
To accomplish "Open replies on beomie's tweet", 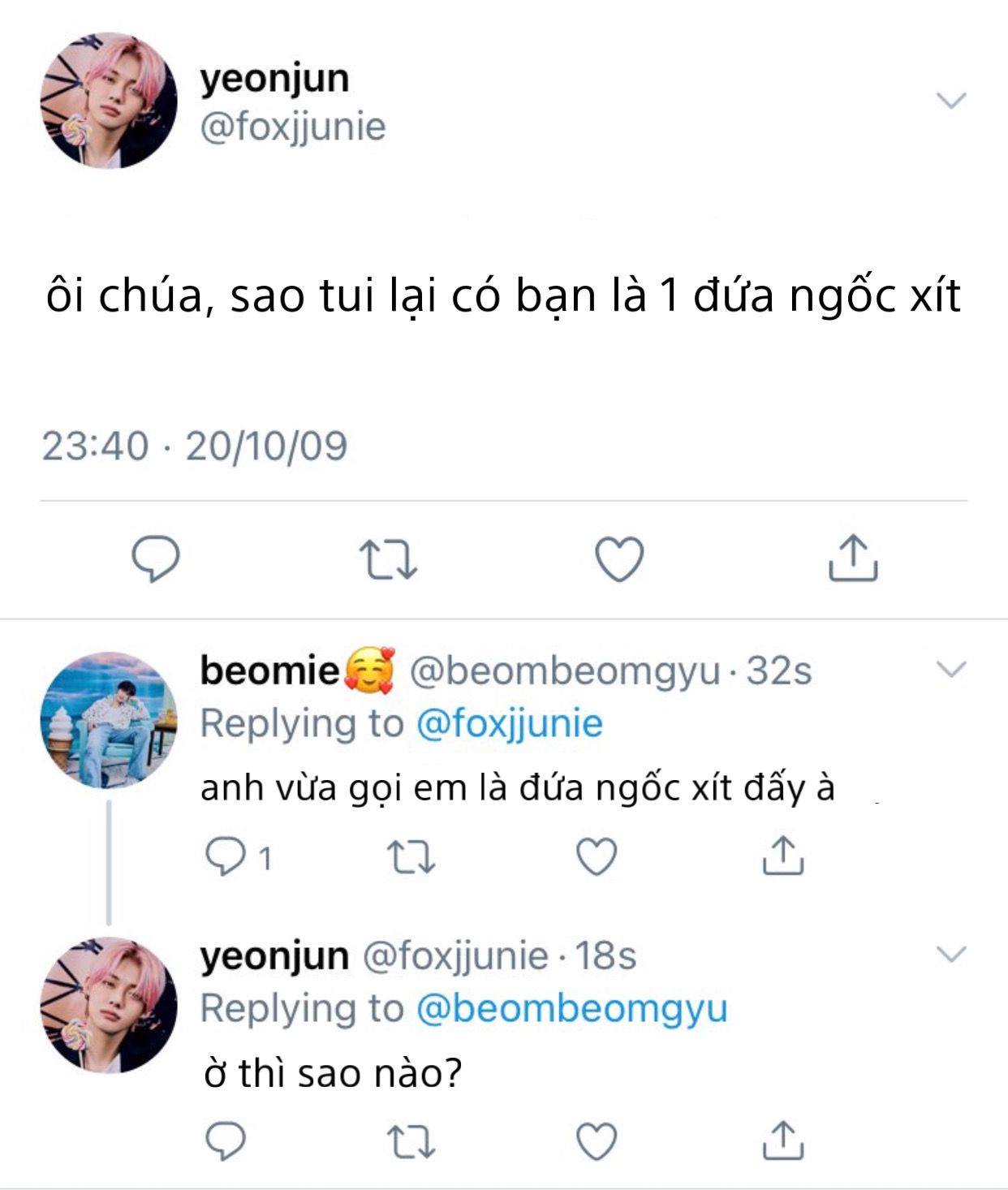I will click(x=226, y=856).
